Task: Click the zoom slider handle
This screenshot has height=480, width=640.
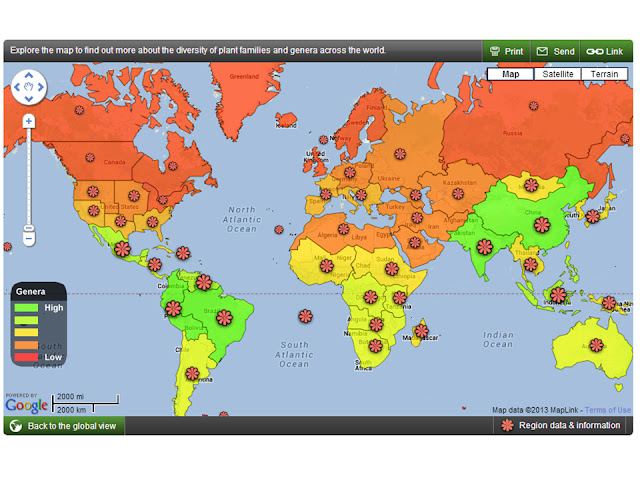Action: click(x=29, y=228)
